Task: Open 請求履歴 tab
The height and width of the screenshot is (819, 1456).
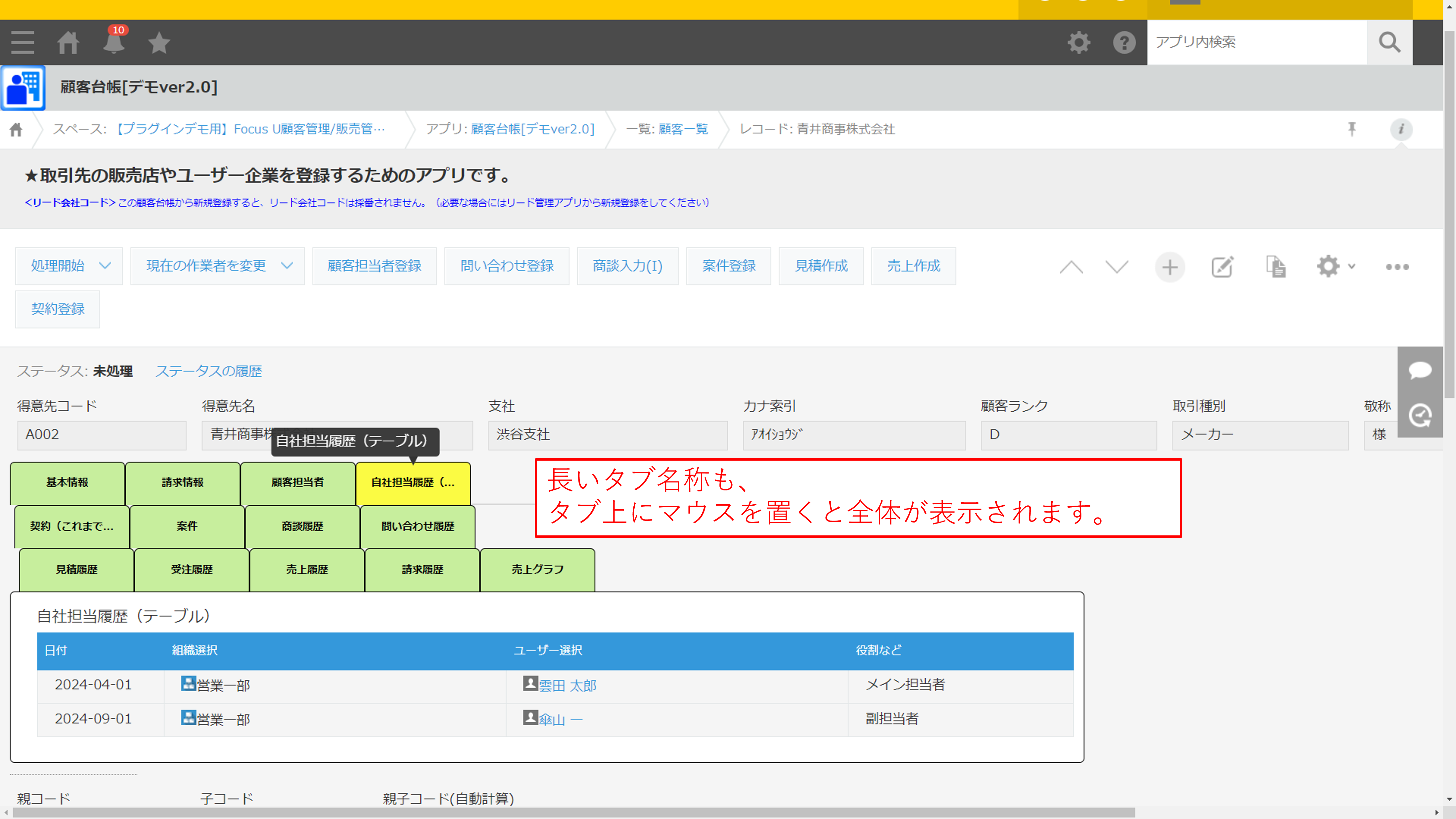Action: 422,570
